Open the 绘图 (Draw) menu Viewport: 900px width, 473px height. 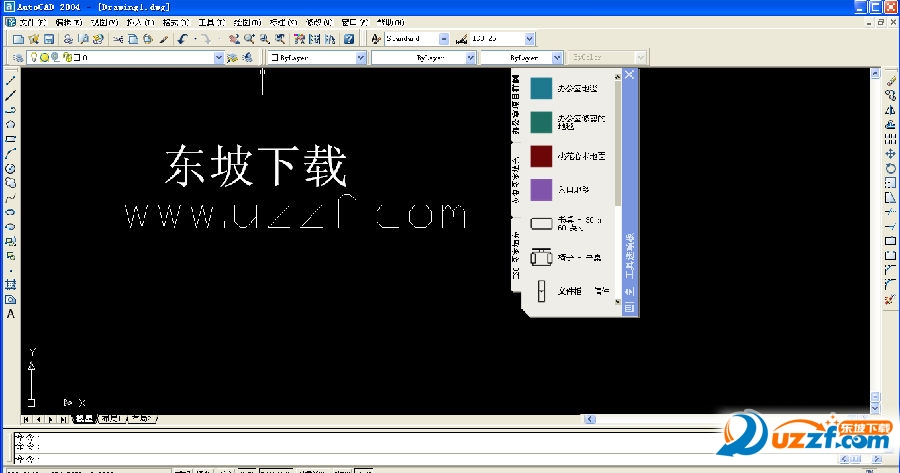click(x=247, y=22)
